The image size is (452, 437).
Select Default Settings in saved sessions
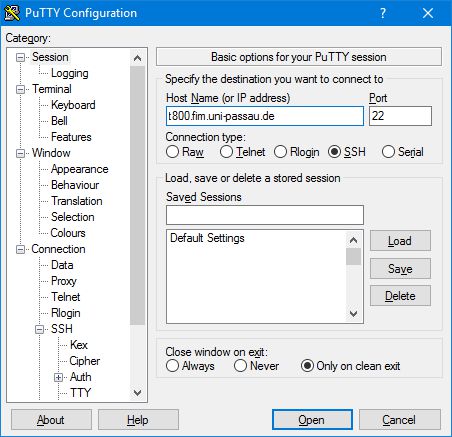(x=207, y=238)
